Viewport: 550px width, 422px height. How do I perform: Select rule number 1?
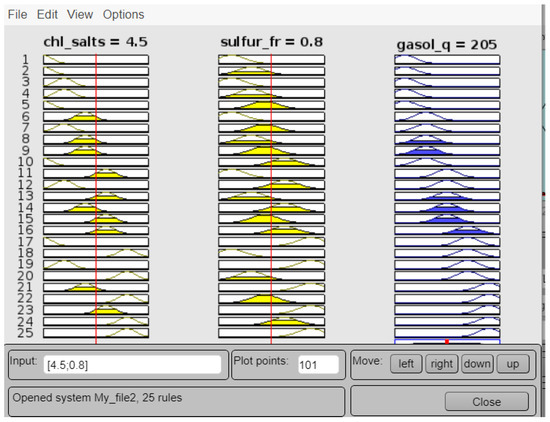click(x=25, y=60)
